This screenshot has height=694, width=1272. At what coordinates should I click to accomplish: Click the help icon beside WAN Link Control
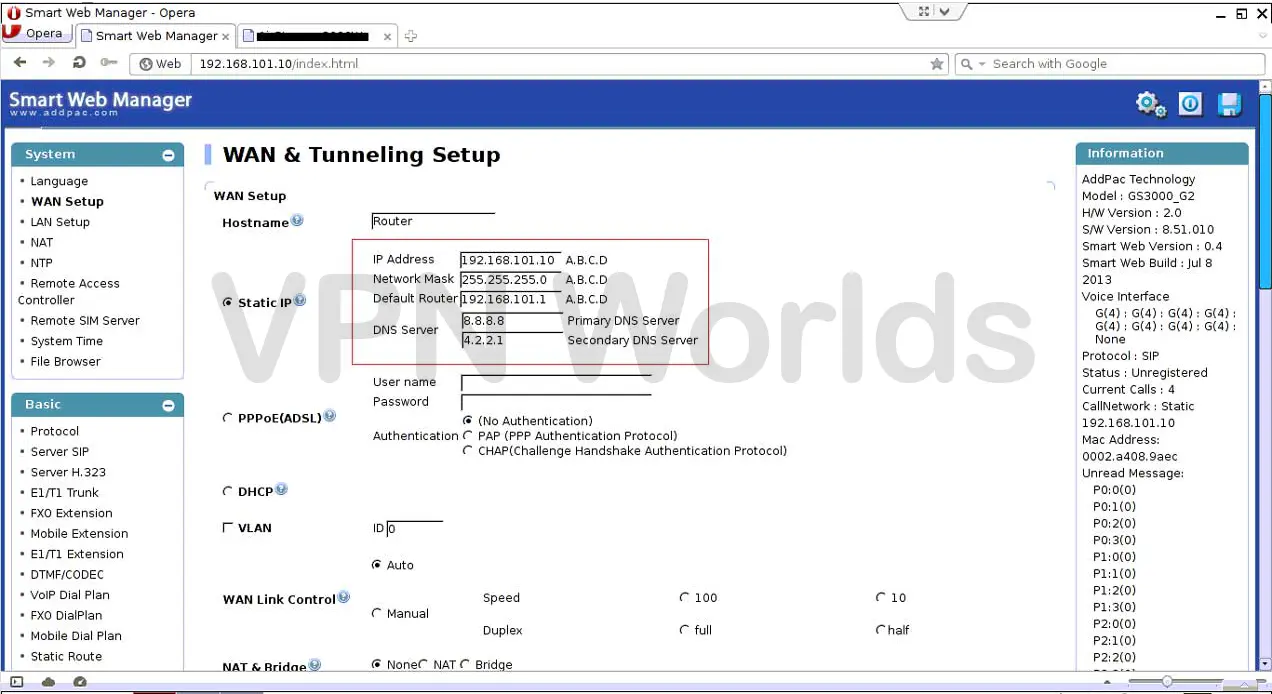[x=343, y=595]
